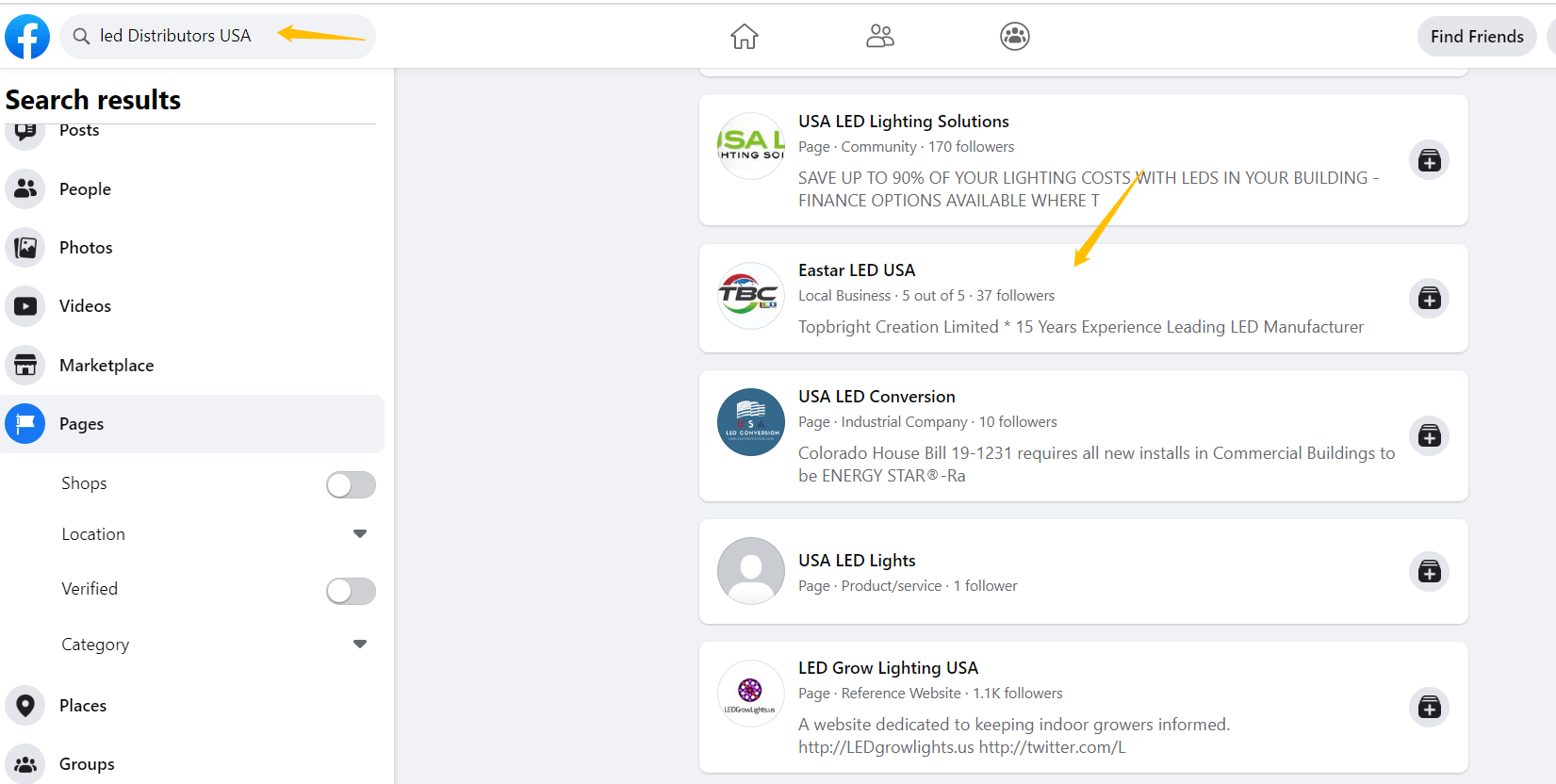The width and height of the screenshot is (1556, 784).
Task: Click the Places pin icon
Action: (25, 706)
